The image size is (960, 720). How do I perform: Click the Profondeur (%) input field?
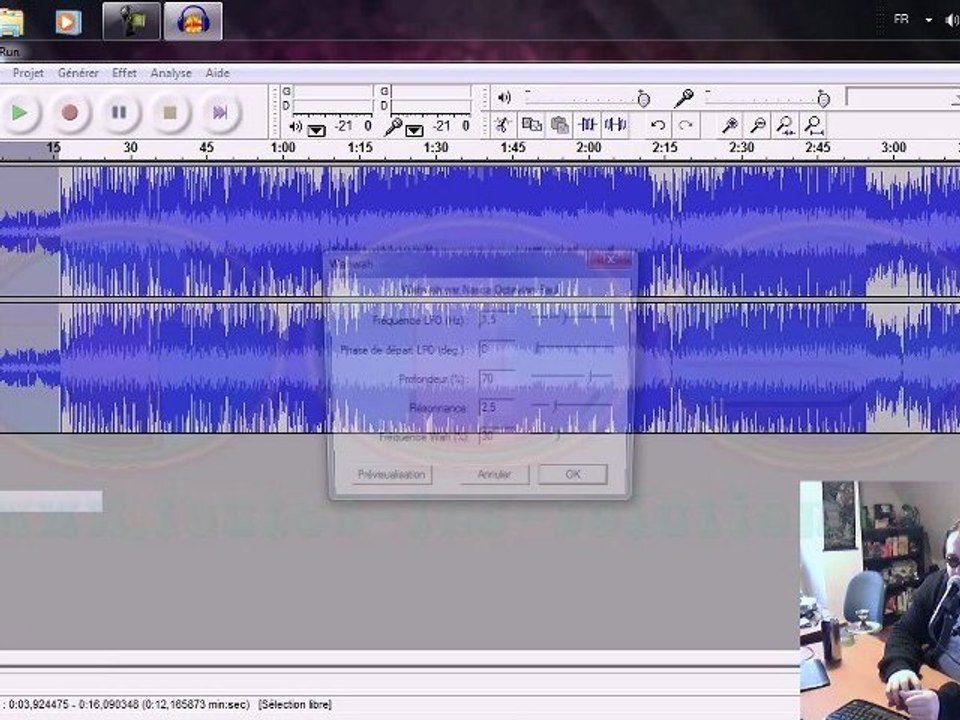coord(497,379)
